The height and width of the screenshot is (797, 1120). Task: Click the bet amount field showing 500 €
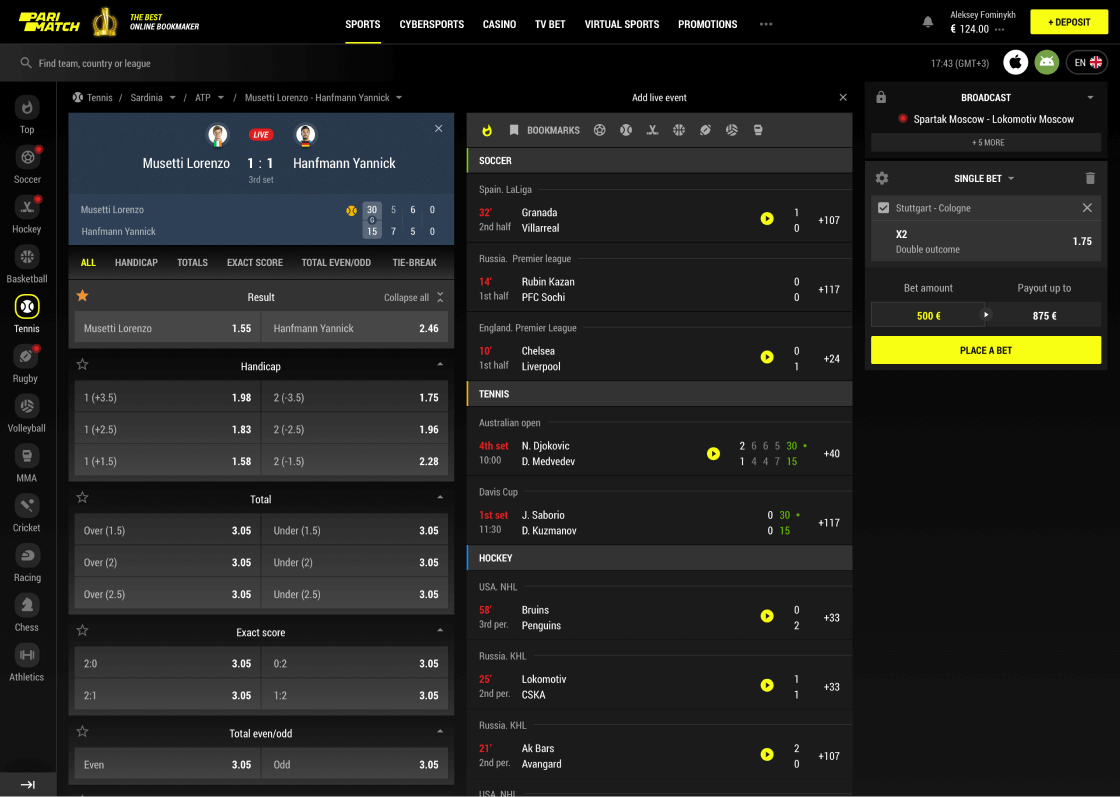[x=927, y=315]
